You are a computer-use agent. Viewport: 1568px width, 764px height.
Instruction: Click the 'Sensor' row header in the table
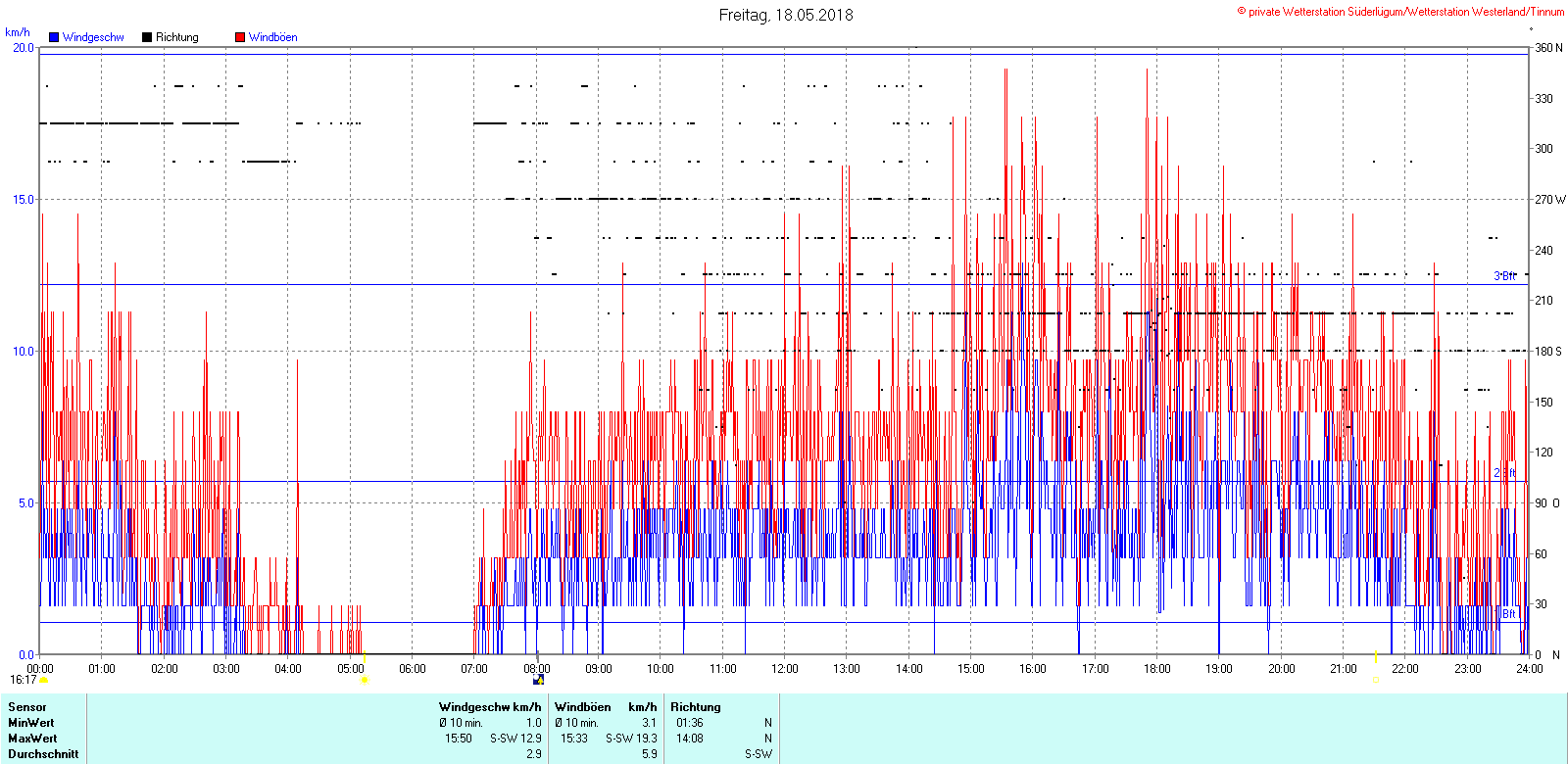tap(27, 707)
